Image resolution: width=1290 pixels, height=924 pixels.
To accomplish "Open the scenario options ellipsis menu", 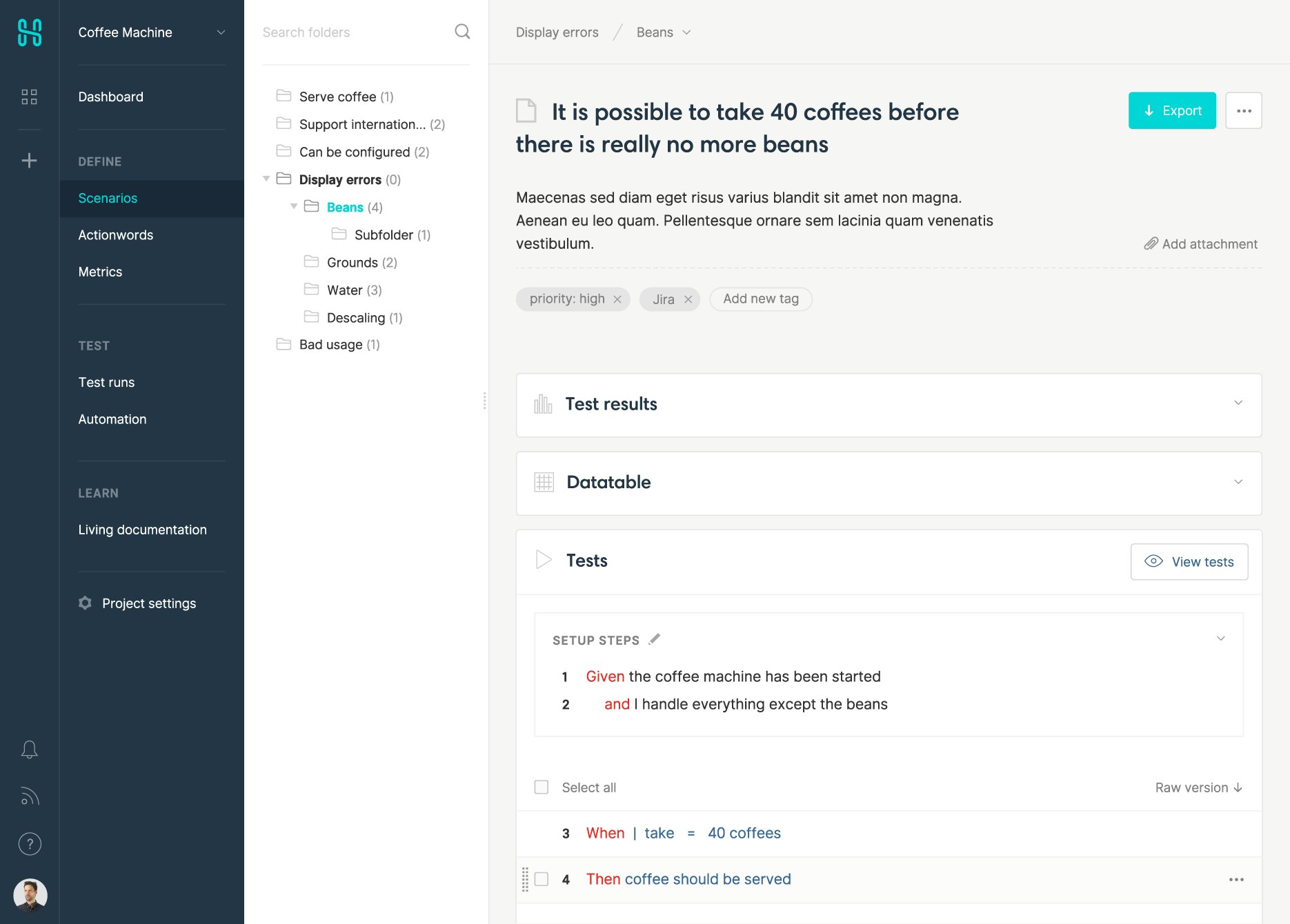I will click(x=1243, y=110).
